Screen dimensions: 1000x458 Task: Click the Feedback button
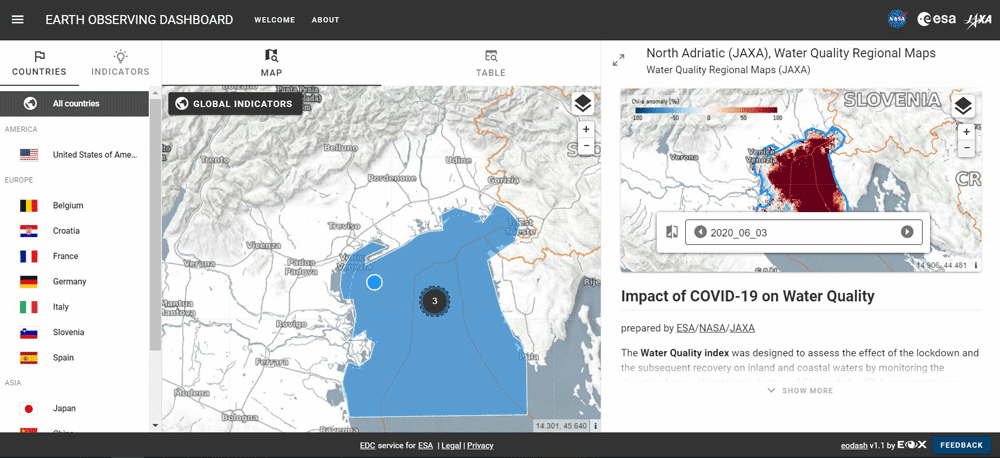tap(961, 445)
